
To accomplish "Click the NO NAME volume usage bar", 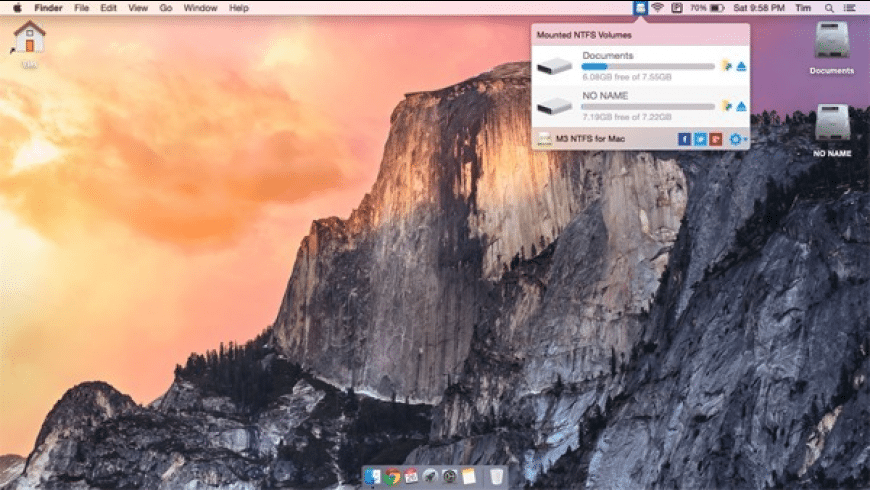I will [648, 107].
